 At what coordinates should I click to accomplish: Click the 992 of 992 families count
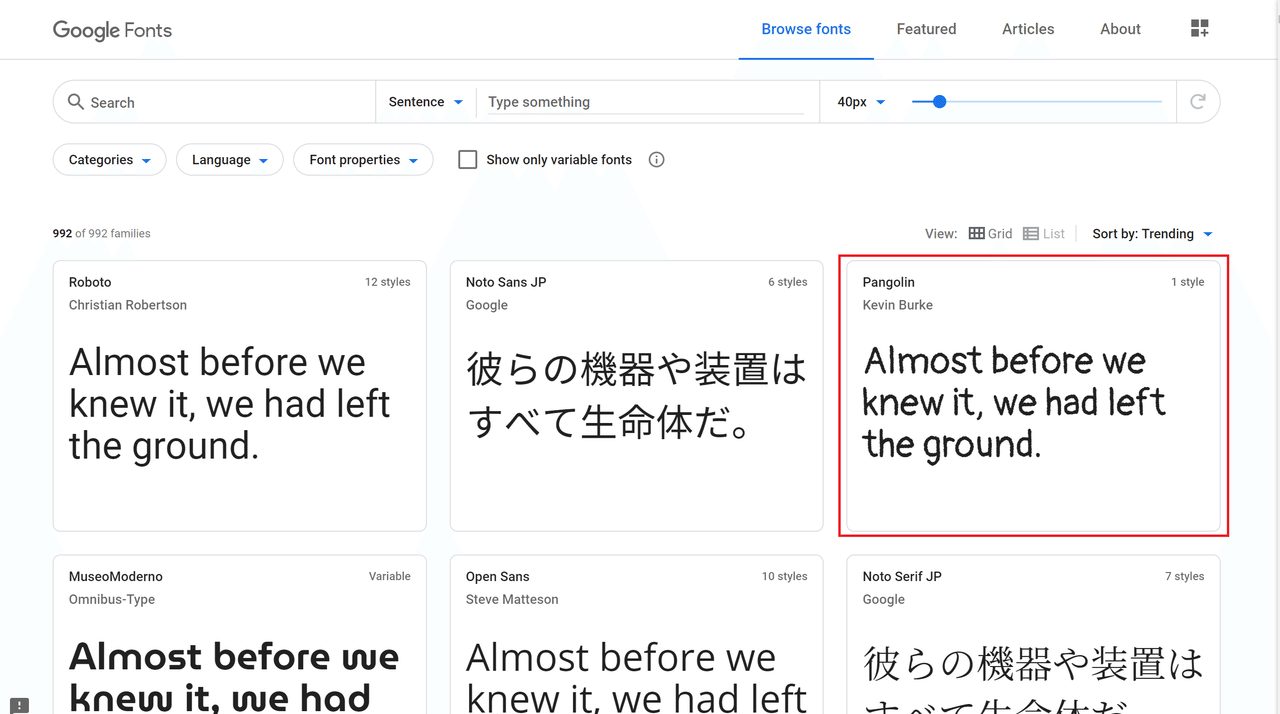click(x=102, y=234)
